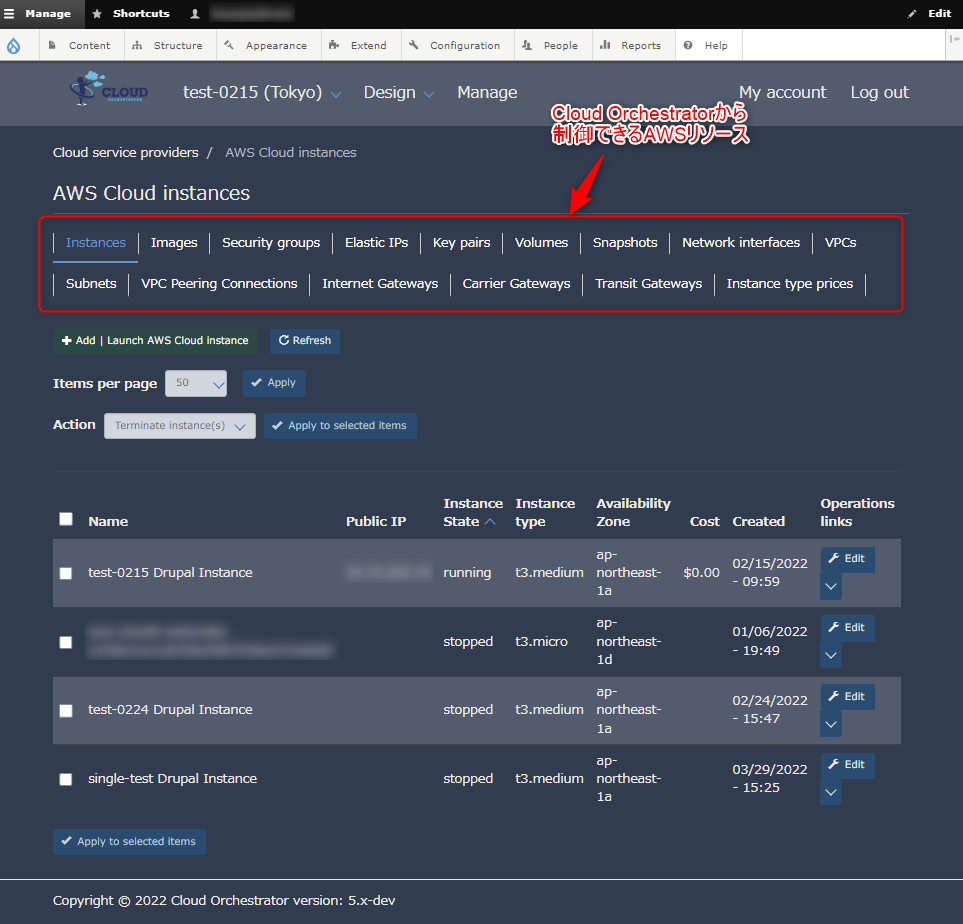Viewport: 963px width, 924px height.
Task: Open the Reports admin menu
Action: tap(631, 45)
